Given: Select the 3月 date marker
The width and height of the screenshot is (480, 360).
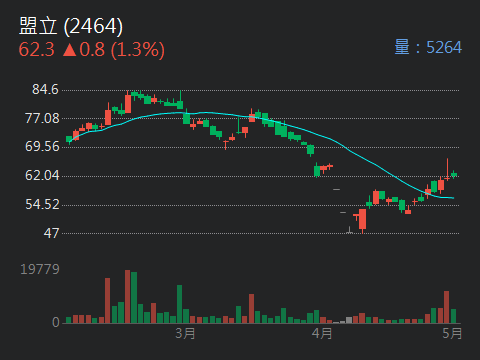Looking at the screenshot, I should tap(185, 333).
